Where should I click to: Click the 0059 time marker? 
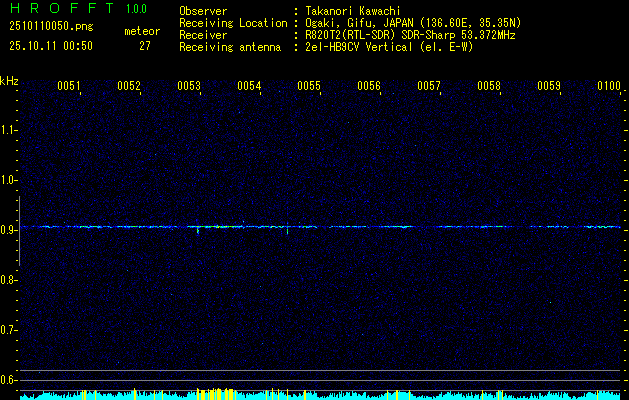[x=549, y=86]
